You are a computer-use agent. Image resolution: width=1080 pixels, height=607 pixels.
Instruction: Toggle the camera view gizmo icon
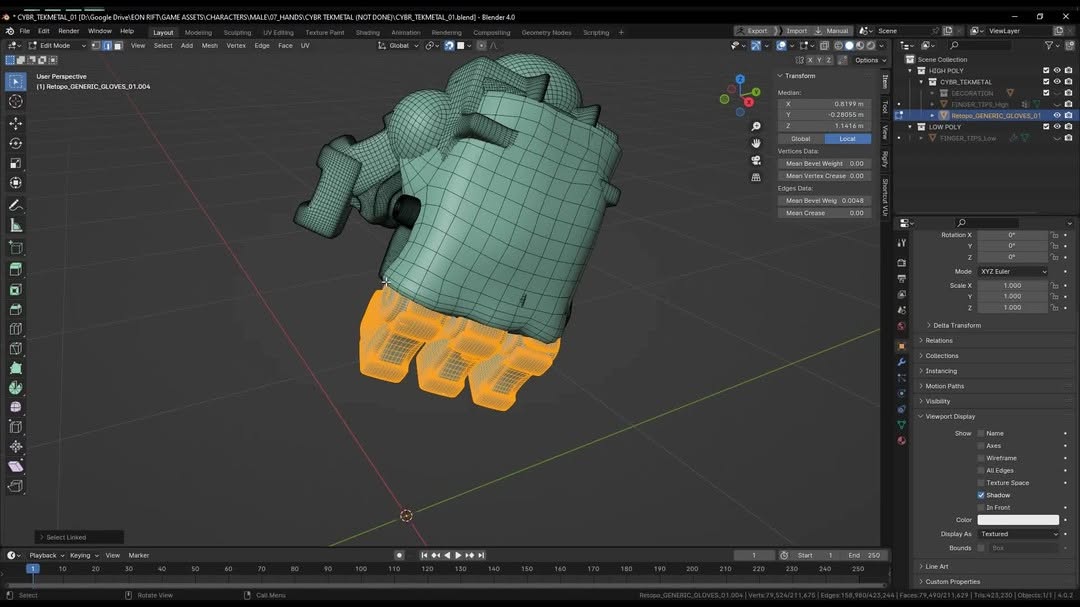click(756, 160)
